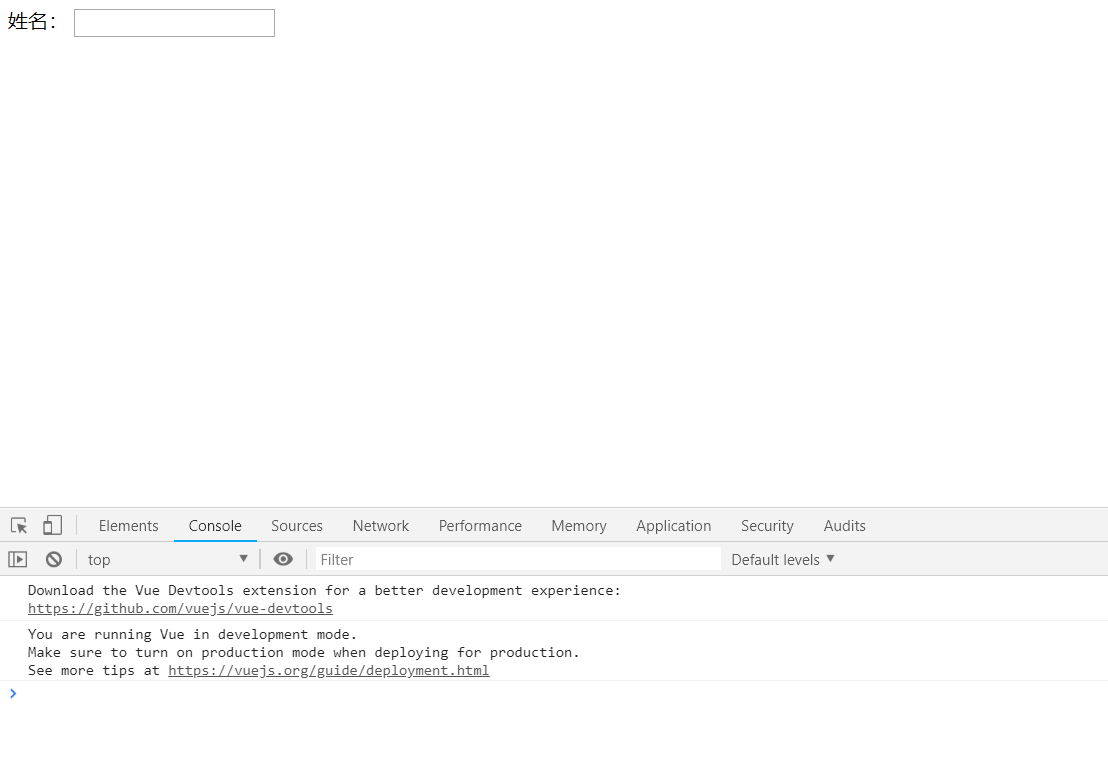The image size is (1108, 773).
Task: Open the Performance tab
Action: point(481,526)
